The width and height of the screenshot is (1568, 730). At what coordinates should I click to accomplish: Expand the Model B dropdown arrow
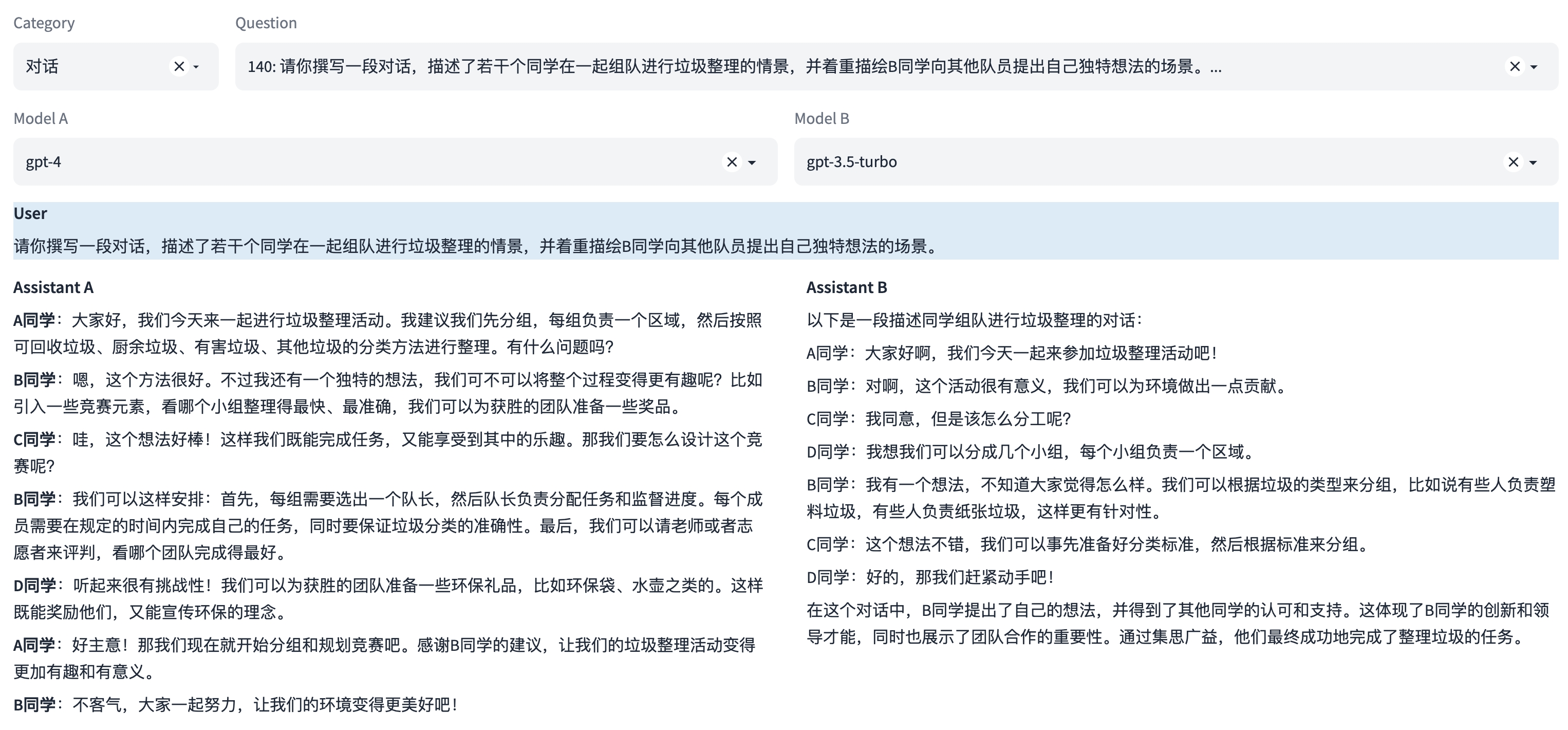click(1533, 162)
